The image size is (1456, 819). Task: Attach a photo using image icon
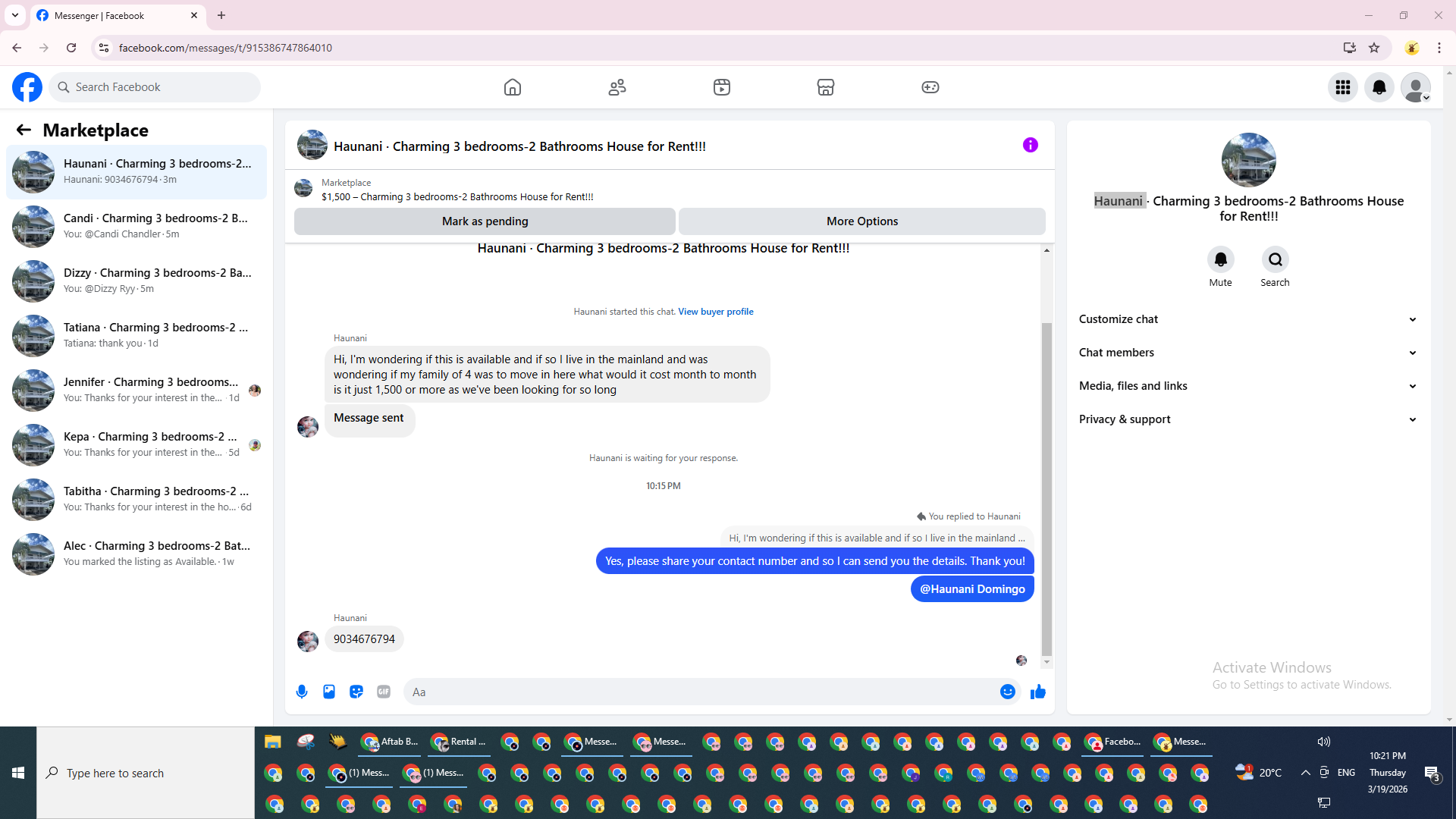click(x=329, y=692)
